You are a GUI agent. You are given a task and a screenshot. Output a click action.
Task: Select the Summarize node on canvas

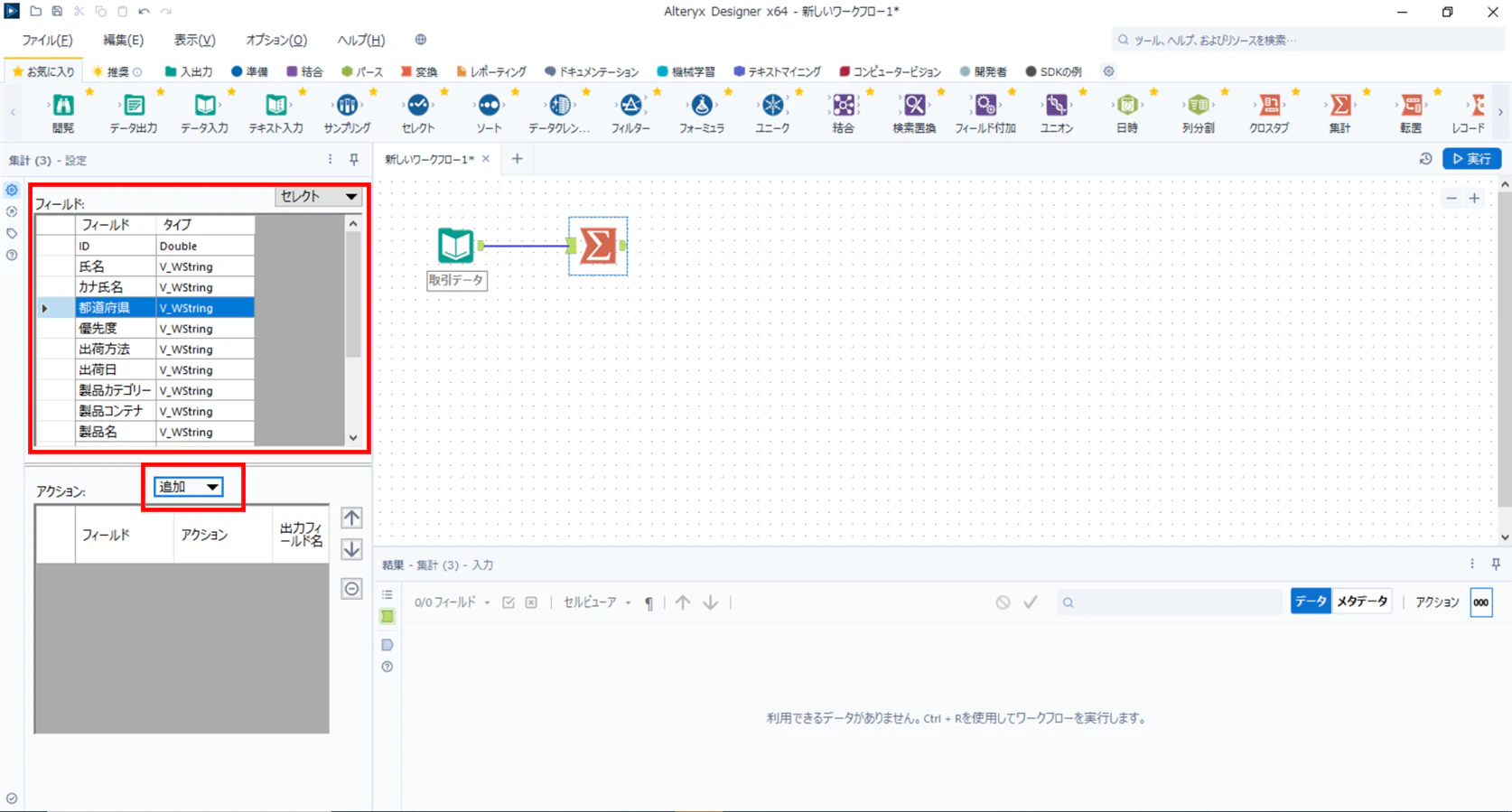coord(598,246)
